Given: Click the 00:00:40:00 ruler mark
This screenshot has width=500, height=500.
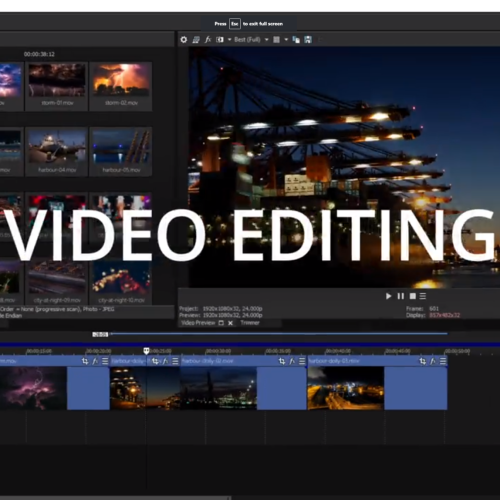Looking at the screenshot, I should [338, 351].
